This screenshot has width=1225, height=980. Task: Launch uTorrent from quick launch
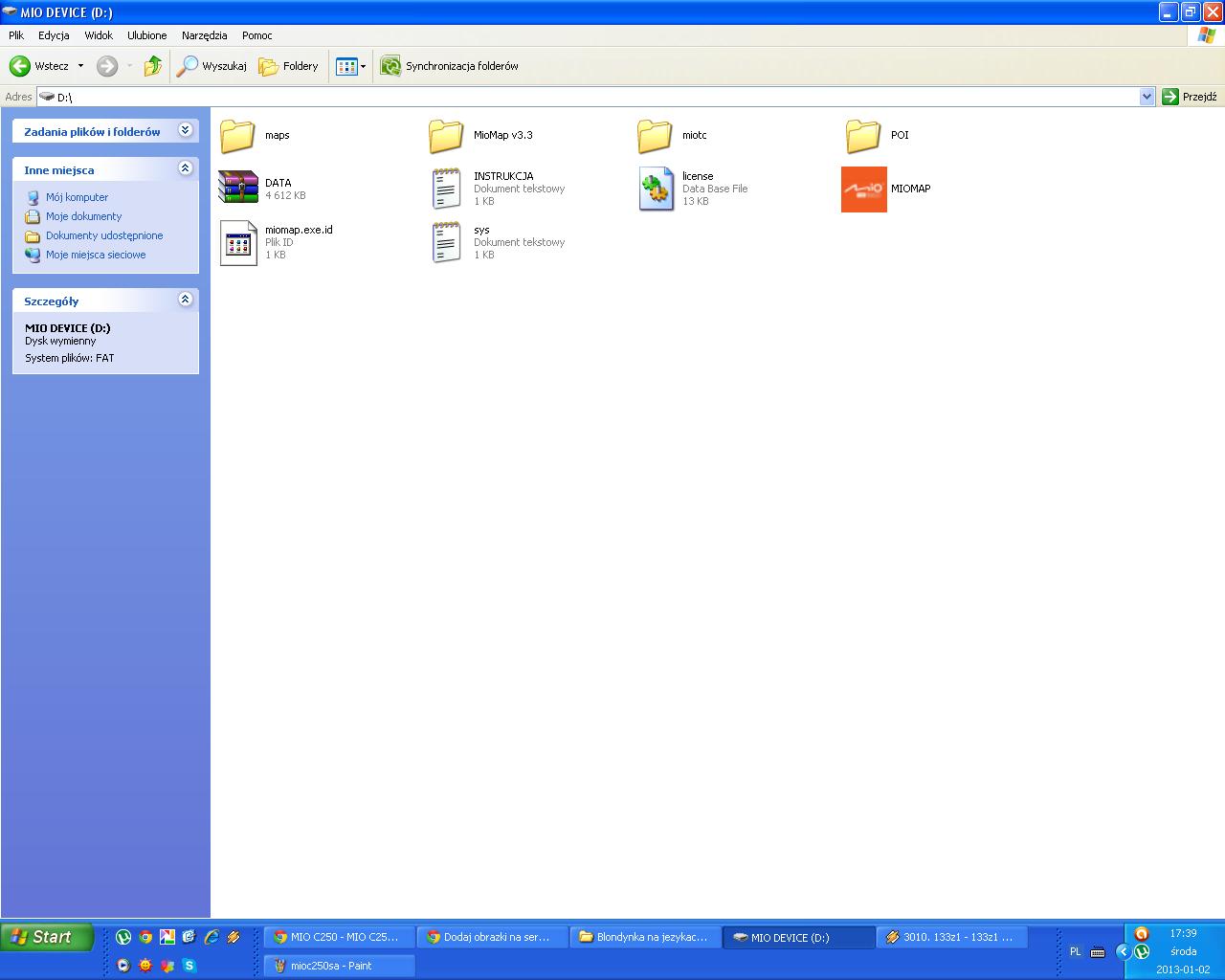point(123,938)
